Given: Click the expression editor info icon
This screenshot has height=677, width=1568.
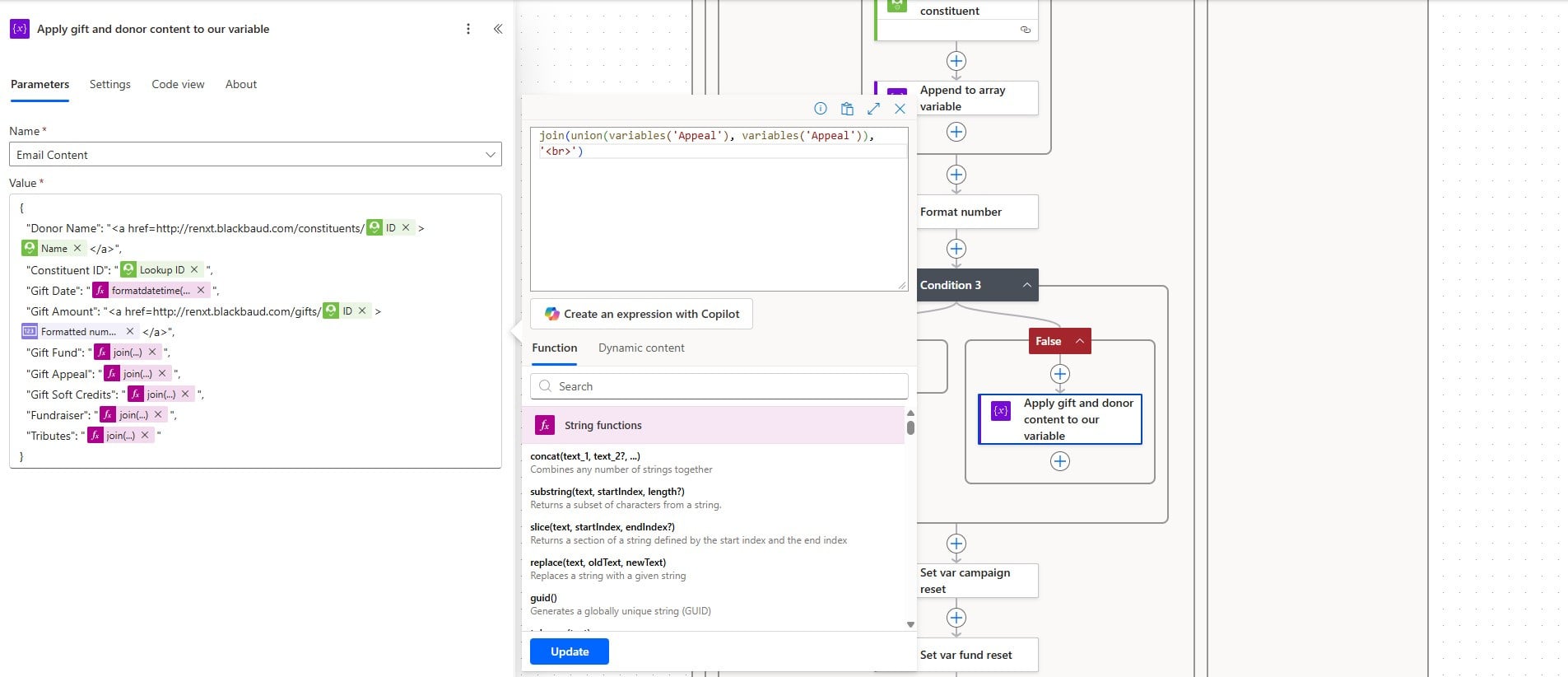Looking at the screenshot, I should [821, 109].
